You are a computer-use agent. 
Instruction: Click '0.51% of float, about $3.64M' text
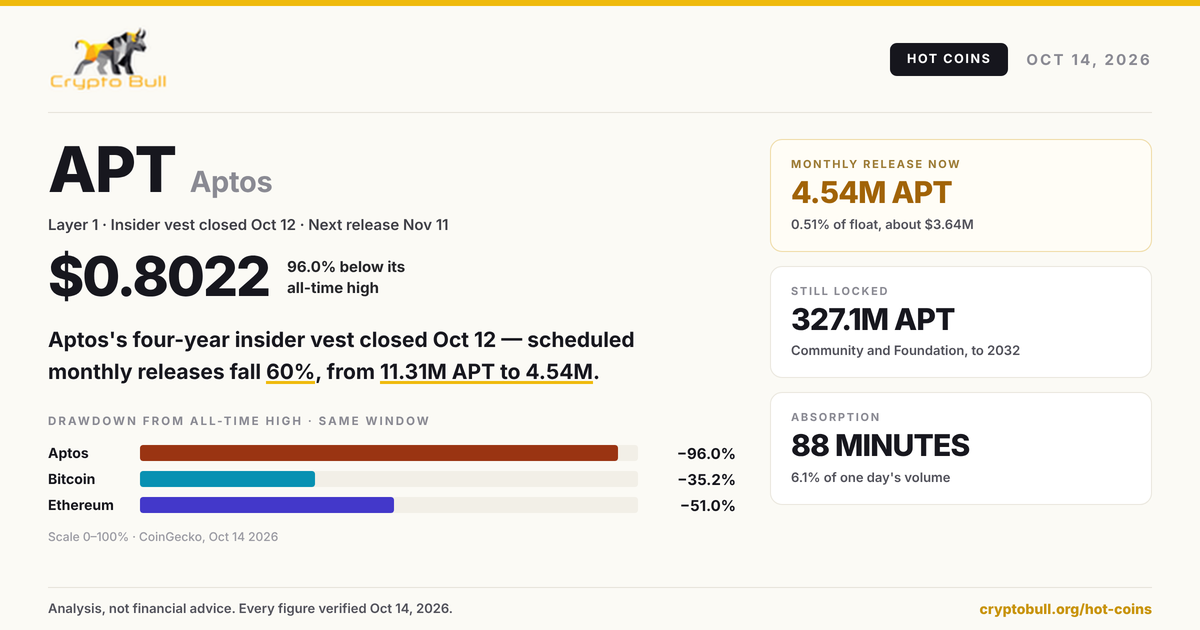point(882,224)
